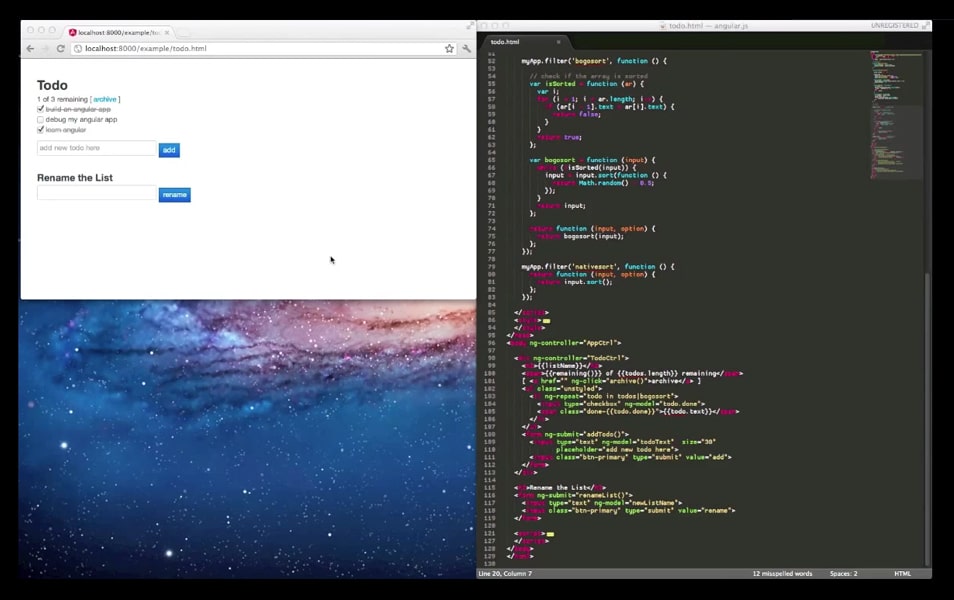Click the ng-submit="renameList()" code line
The width and height of the screenshot is (954, 600).
tap(573, 495)
